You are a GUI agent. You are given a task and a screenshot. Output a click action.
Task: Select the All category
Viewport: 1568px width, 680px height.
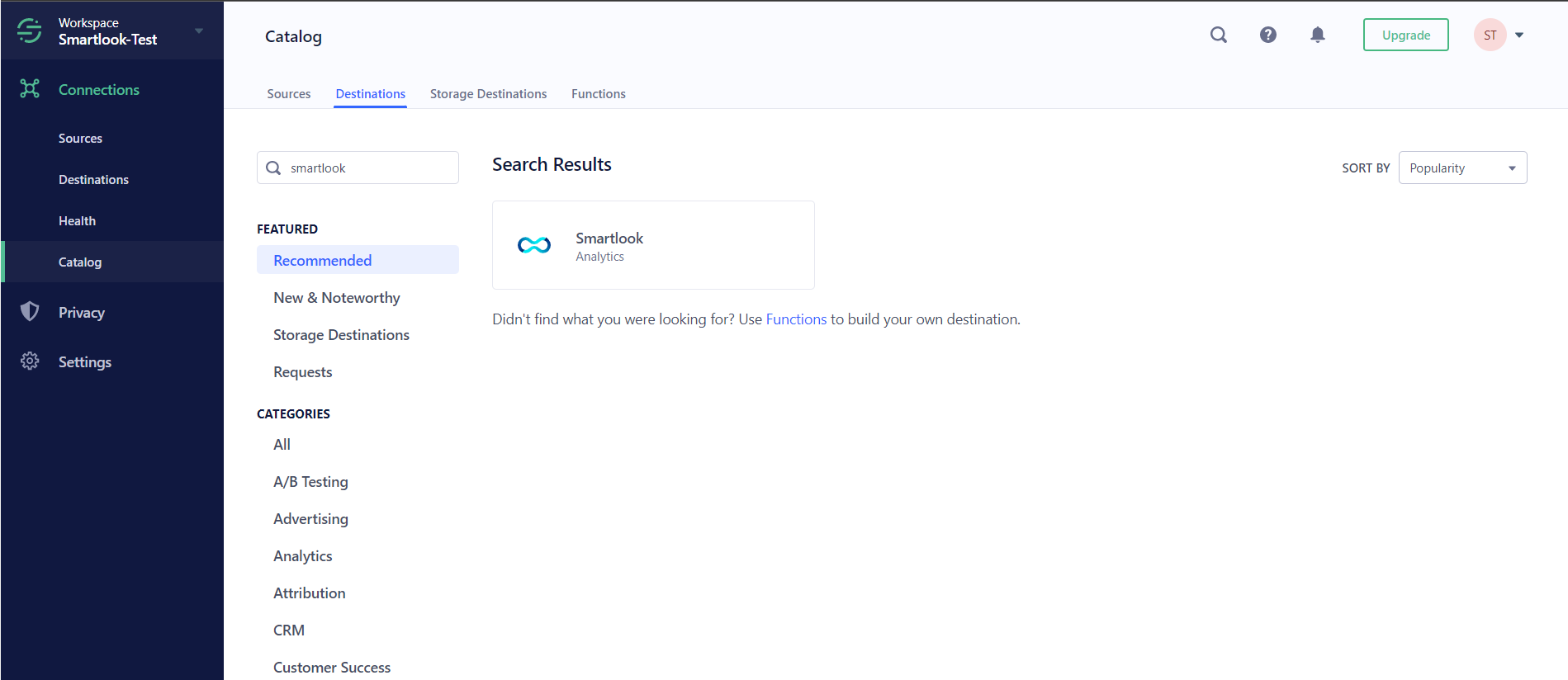coord(282,445)
